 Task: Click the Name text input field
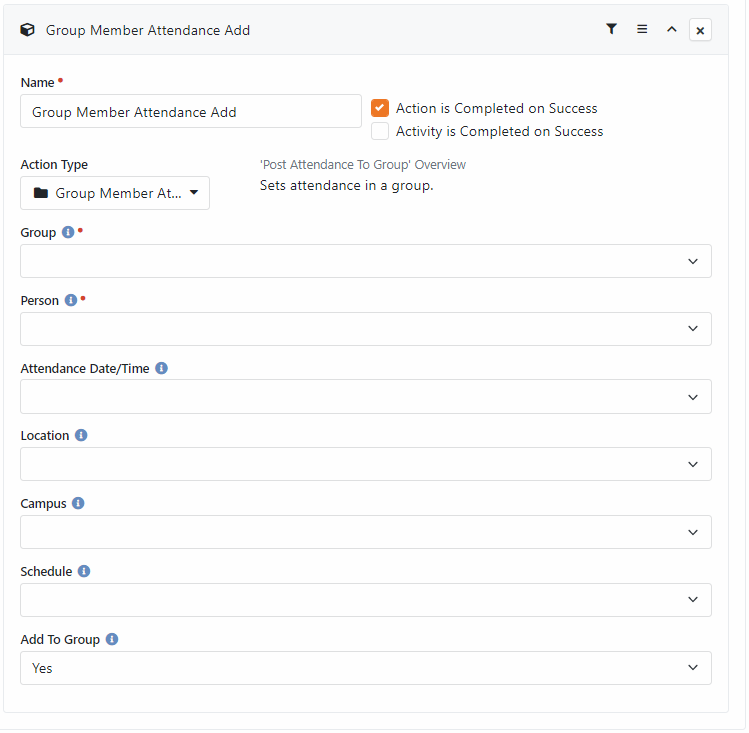[190, 112]
